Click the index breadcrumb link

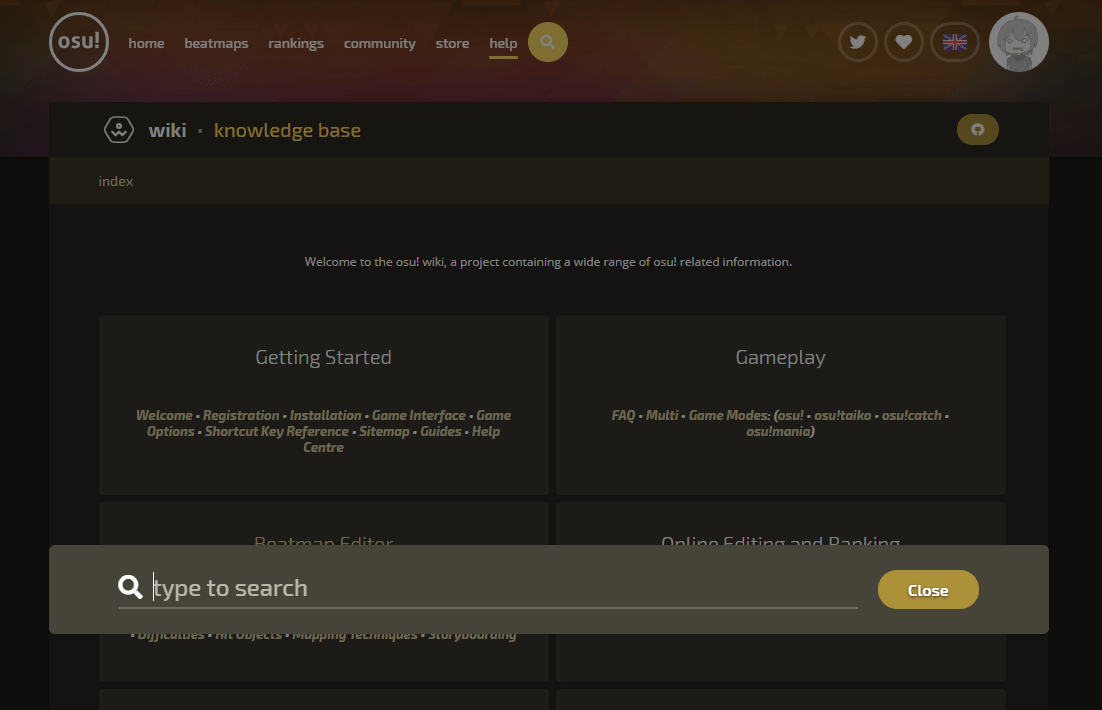(116, 181)
